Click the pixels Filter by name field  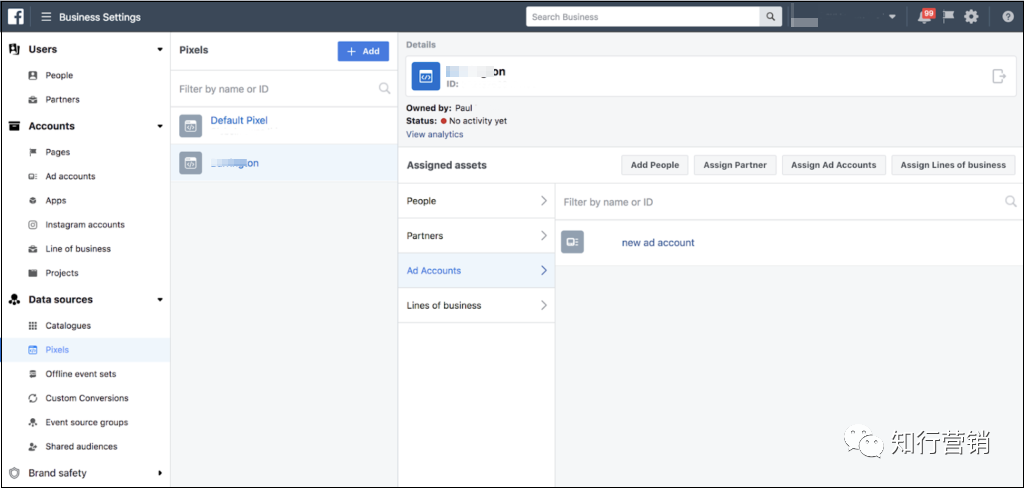(284, 89)
